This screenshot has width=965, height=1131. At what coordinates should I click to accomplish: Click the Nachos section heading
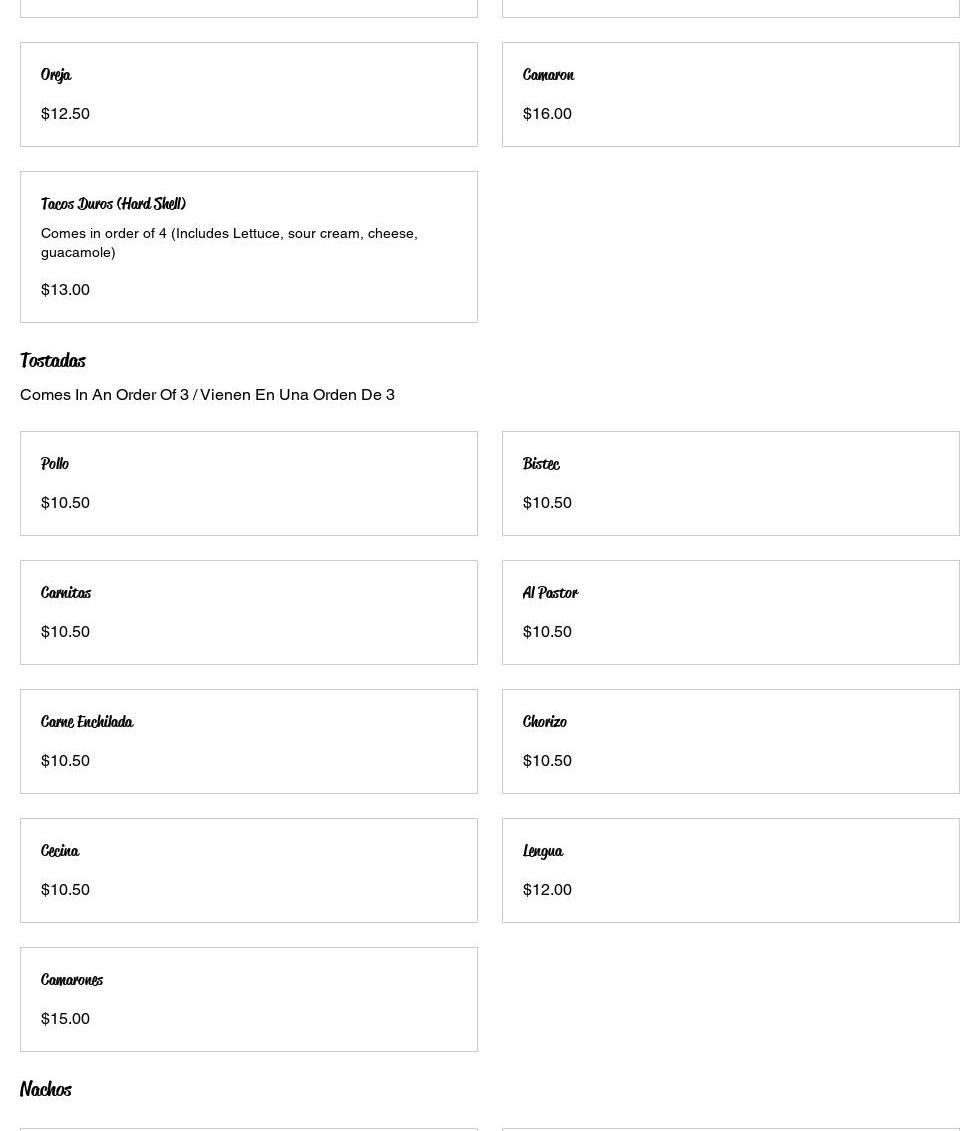[46, 1089]
